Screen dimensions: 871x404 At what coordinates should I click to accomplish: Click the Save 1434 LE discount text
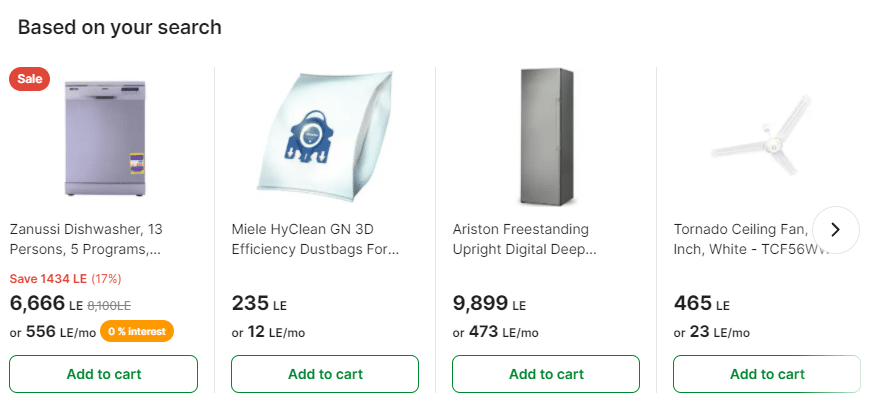coord(65,278)
